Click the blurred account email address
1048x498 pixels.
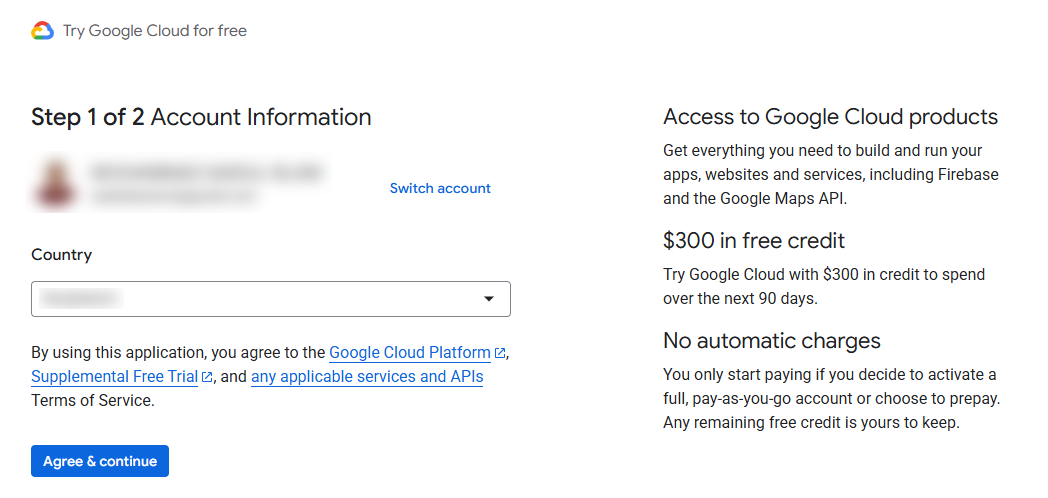pyautogui.click(x=173, y=198)
